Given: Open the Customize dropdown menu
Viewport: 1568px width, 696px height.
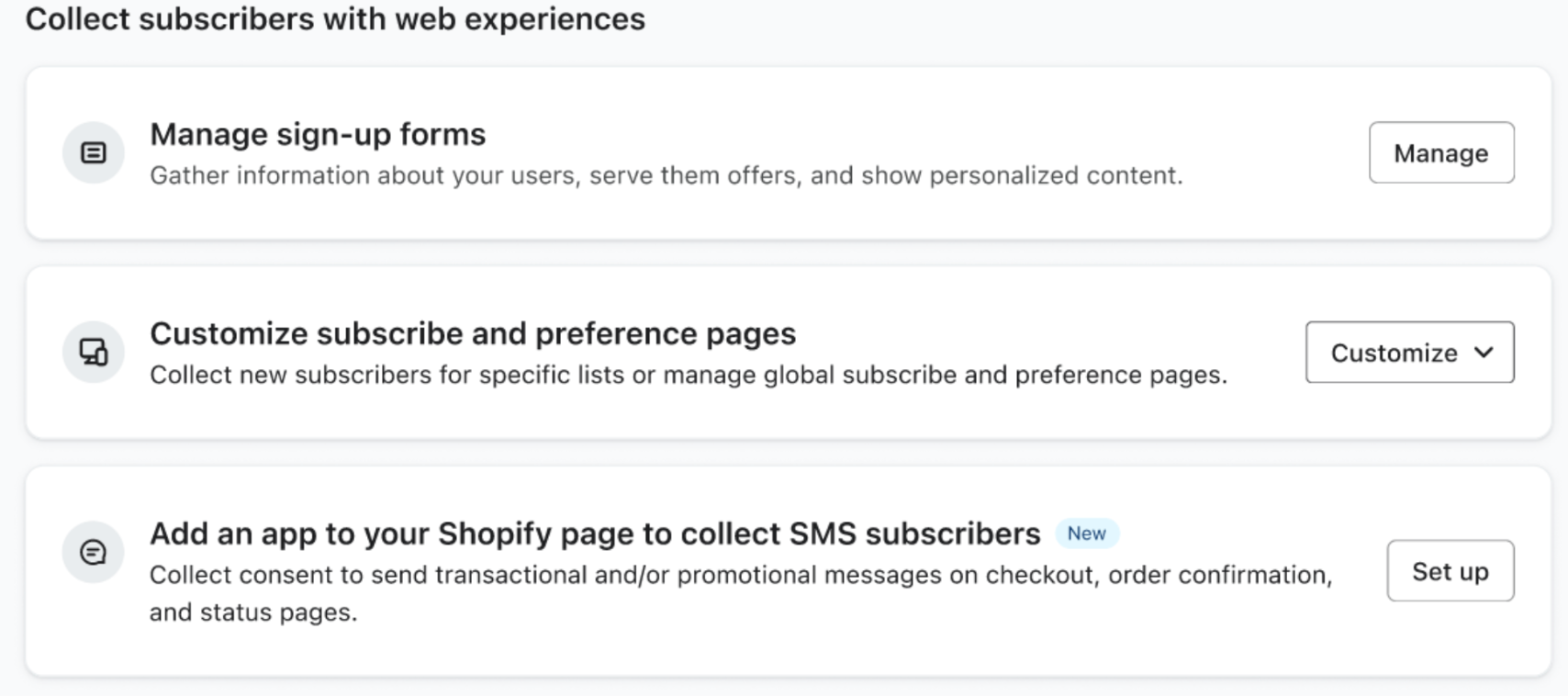Looking at the screenshot, I should click(1394, 353).
